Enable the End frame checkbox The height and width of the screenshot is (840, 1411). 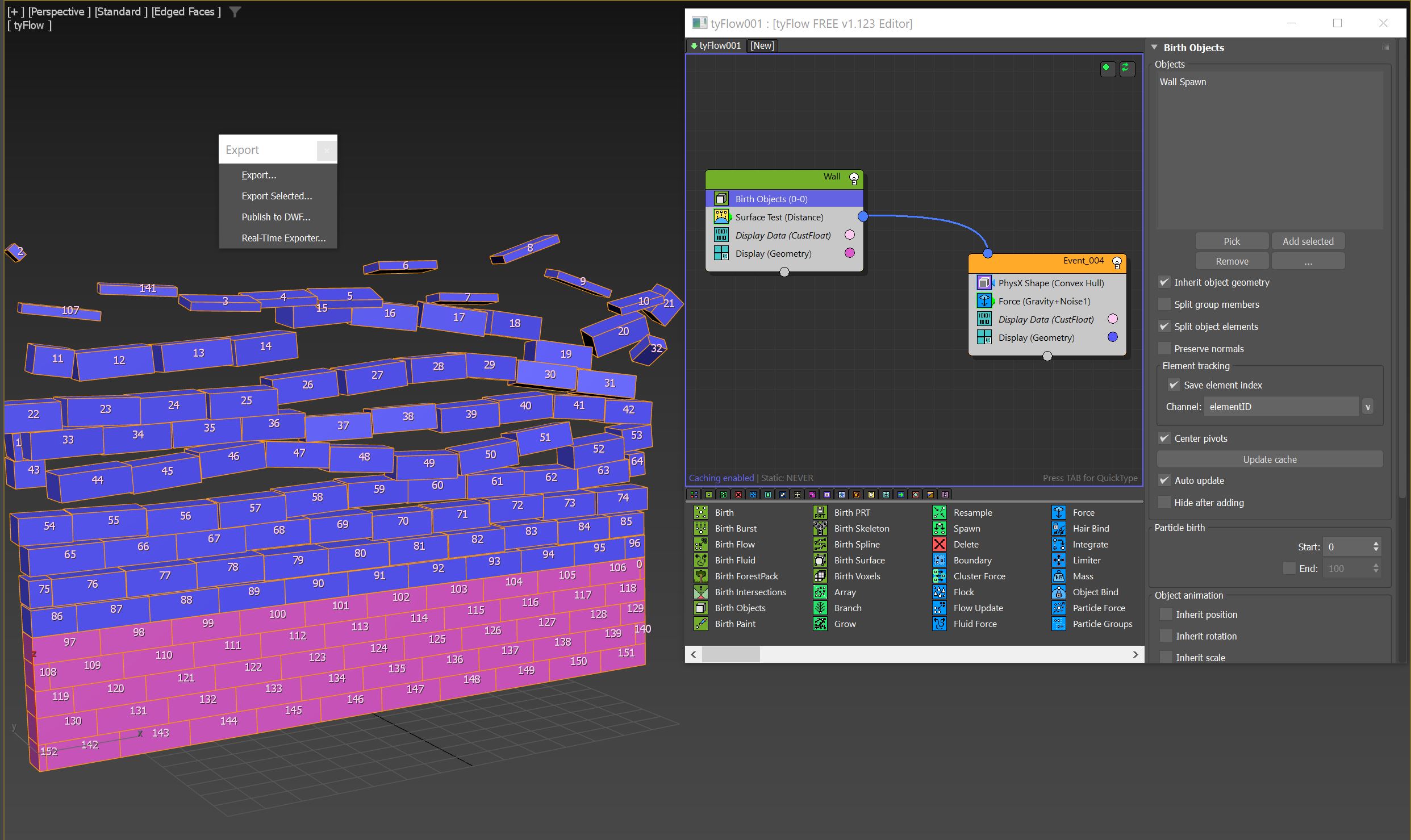(x=1289, y=568)
